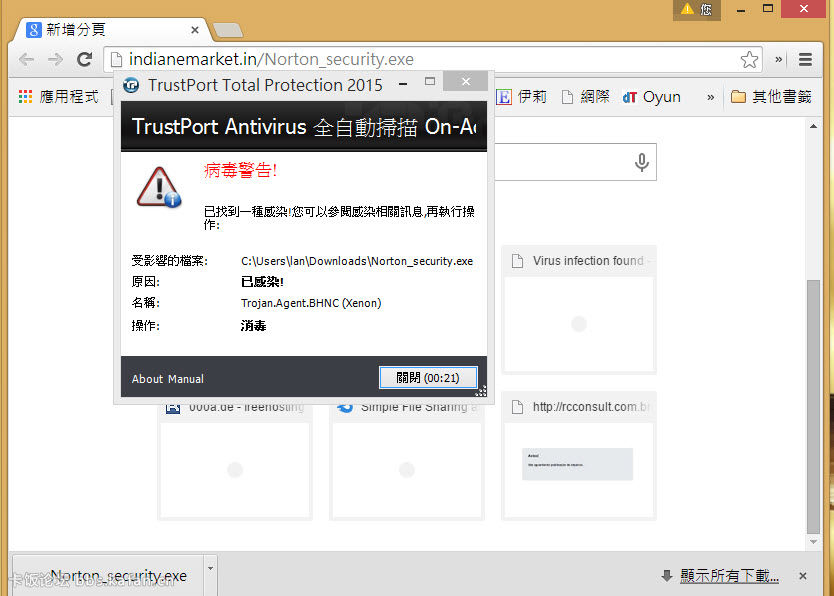Open the 其他書籤 bookmarks folder
The image size is (834, 596).
(x=770, y=97)
